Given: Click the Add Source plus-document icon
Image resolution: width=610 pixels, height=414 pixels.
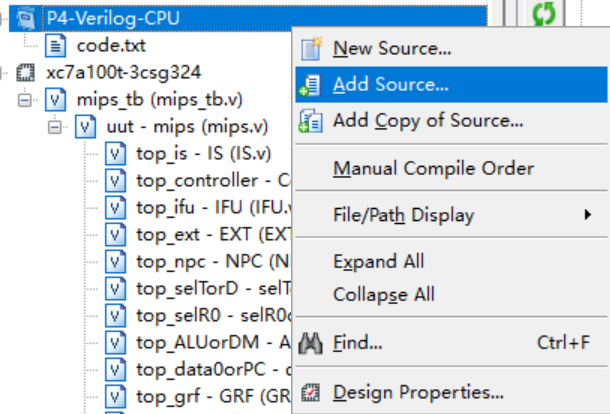Looking at the screenshot, I should pos(312,84).
